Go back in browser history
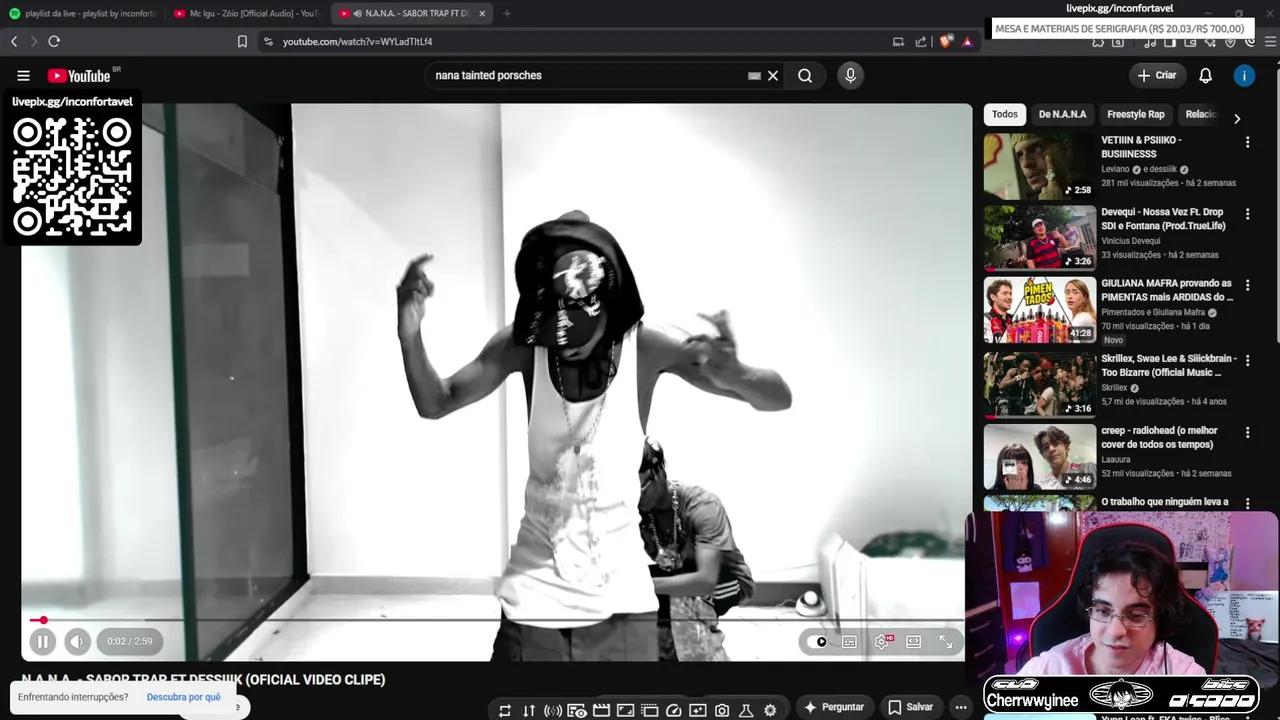The height and width of the screenshot is (720, 1280). coord(14,41)
